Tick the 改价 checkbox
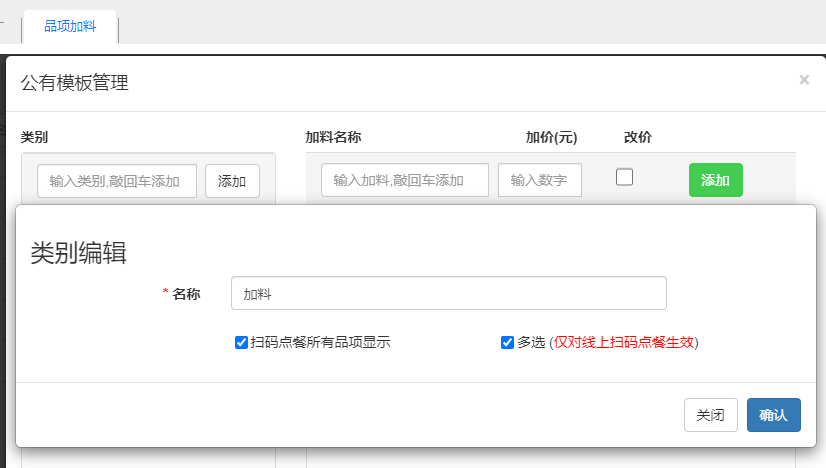 (624, 177)
